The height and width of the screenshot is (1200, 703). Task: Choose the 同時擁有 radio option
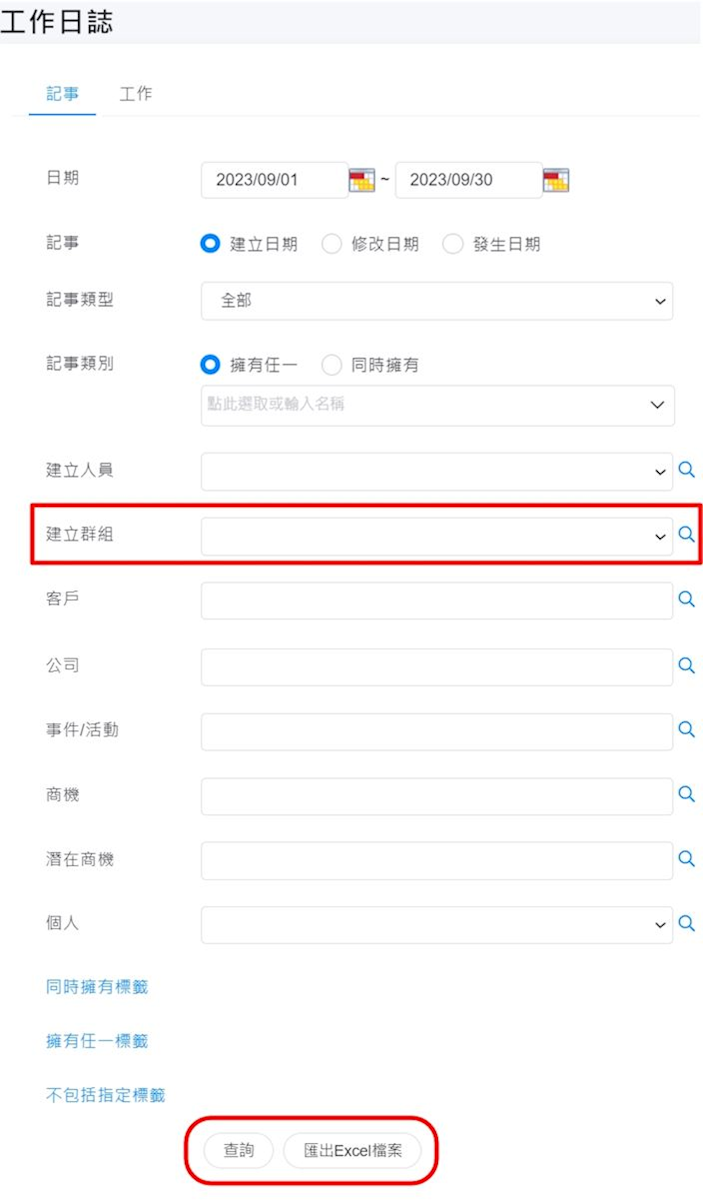click(332, 365)
